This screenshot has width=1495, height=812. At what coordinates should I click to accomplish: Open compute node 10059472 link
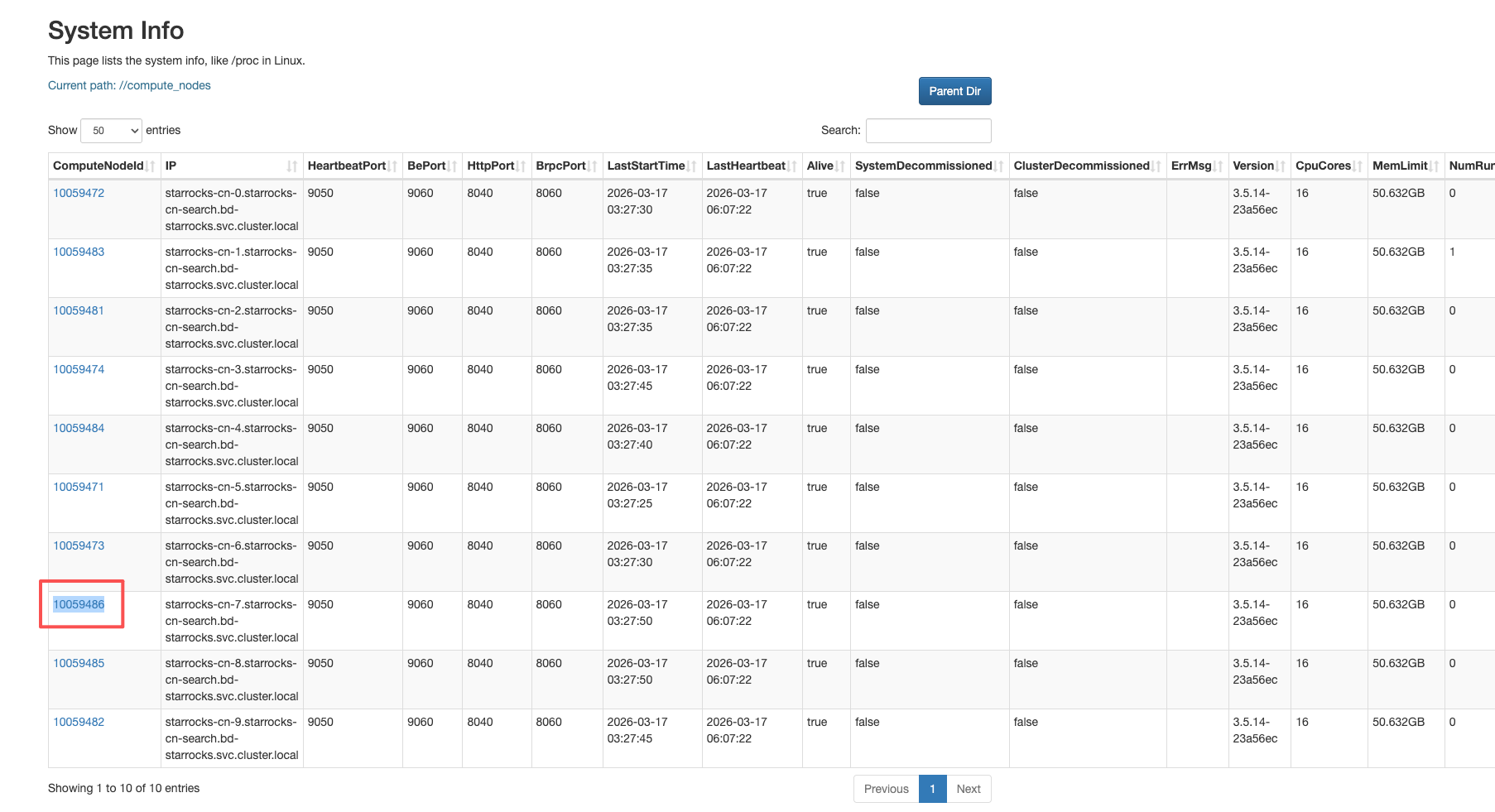coord(79,194)
